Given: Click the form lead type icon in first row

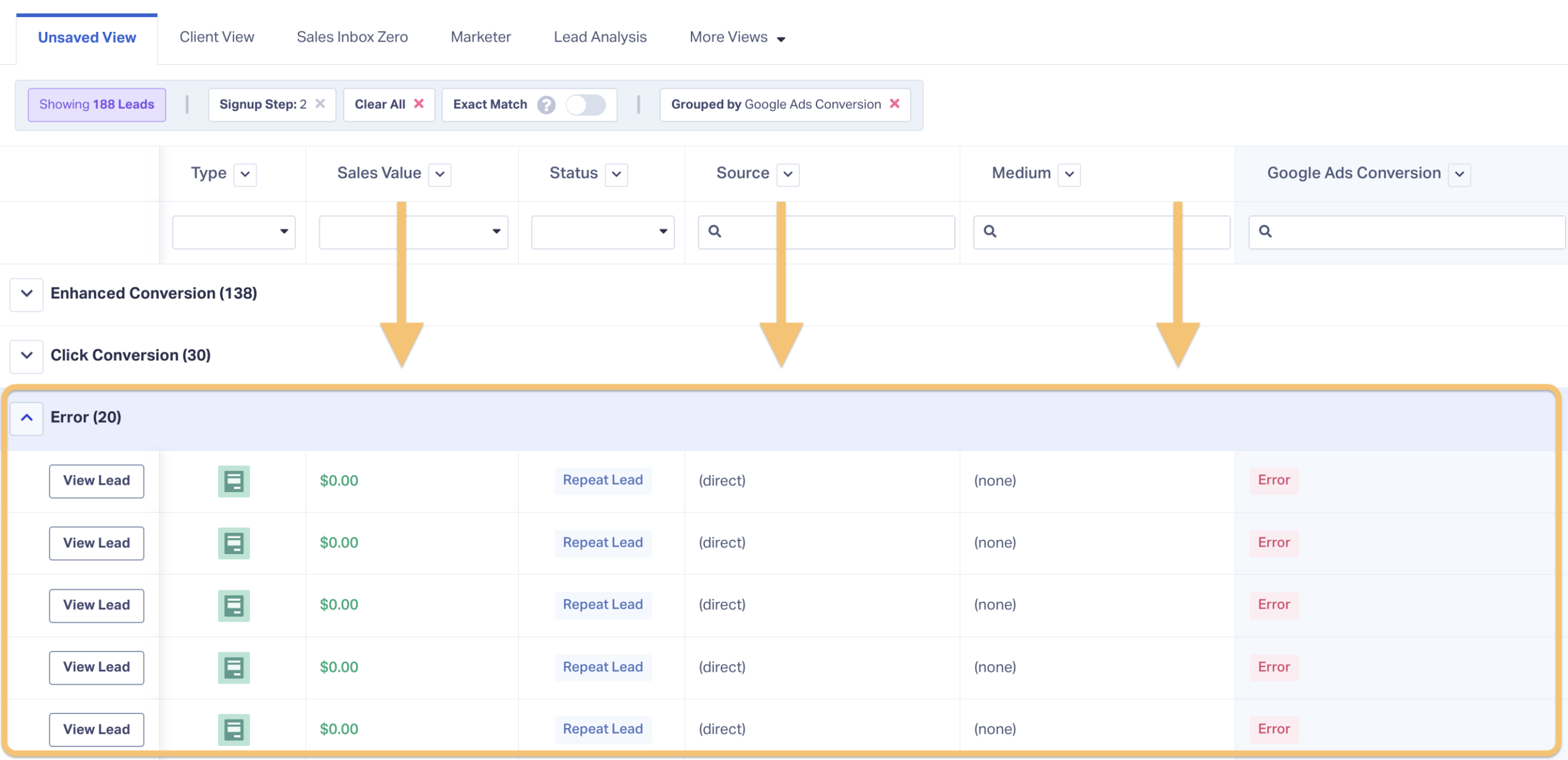Looking at the screenshot, I should point(234,481).
